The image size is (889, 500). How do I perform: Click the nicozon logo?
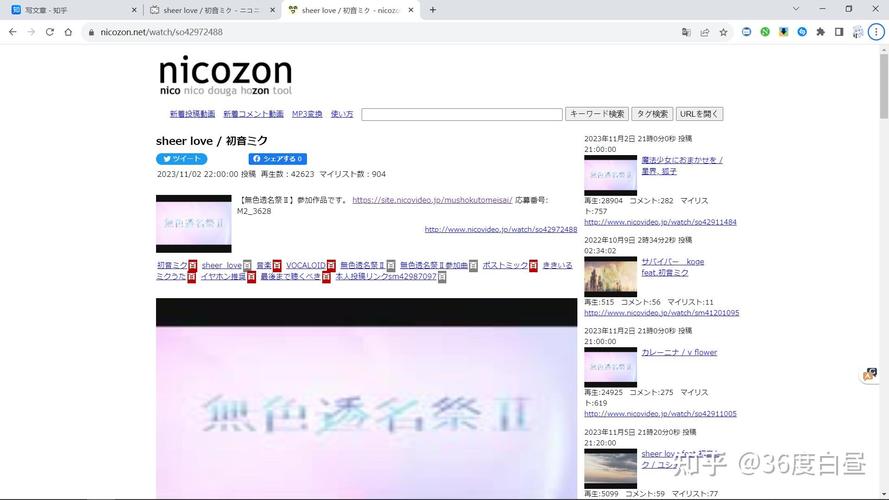[225, 75]
